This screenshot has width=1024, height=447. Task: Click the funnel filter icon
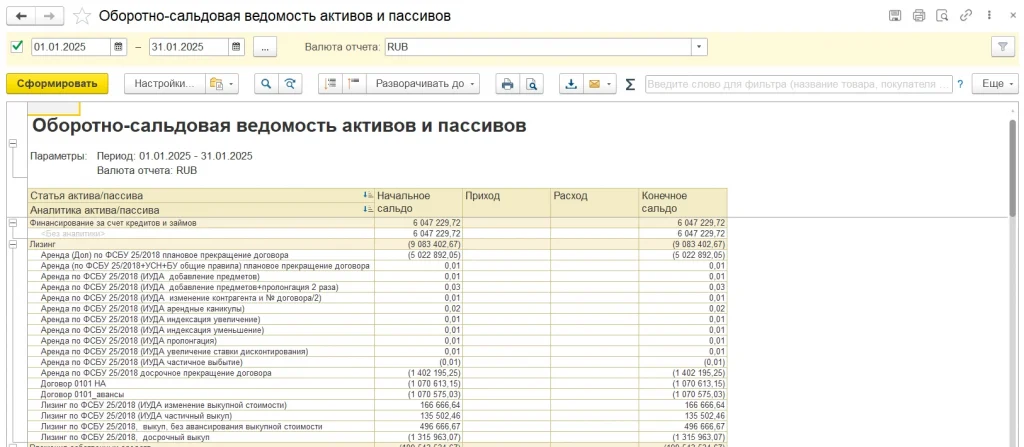coord(1001,47)
